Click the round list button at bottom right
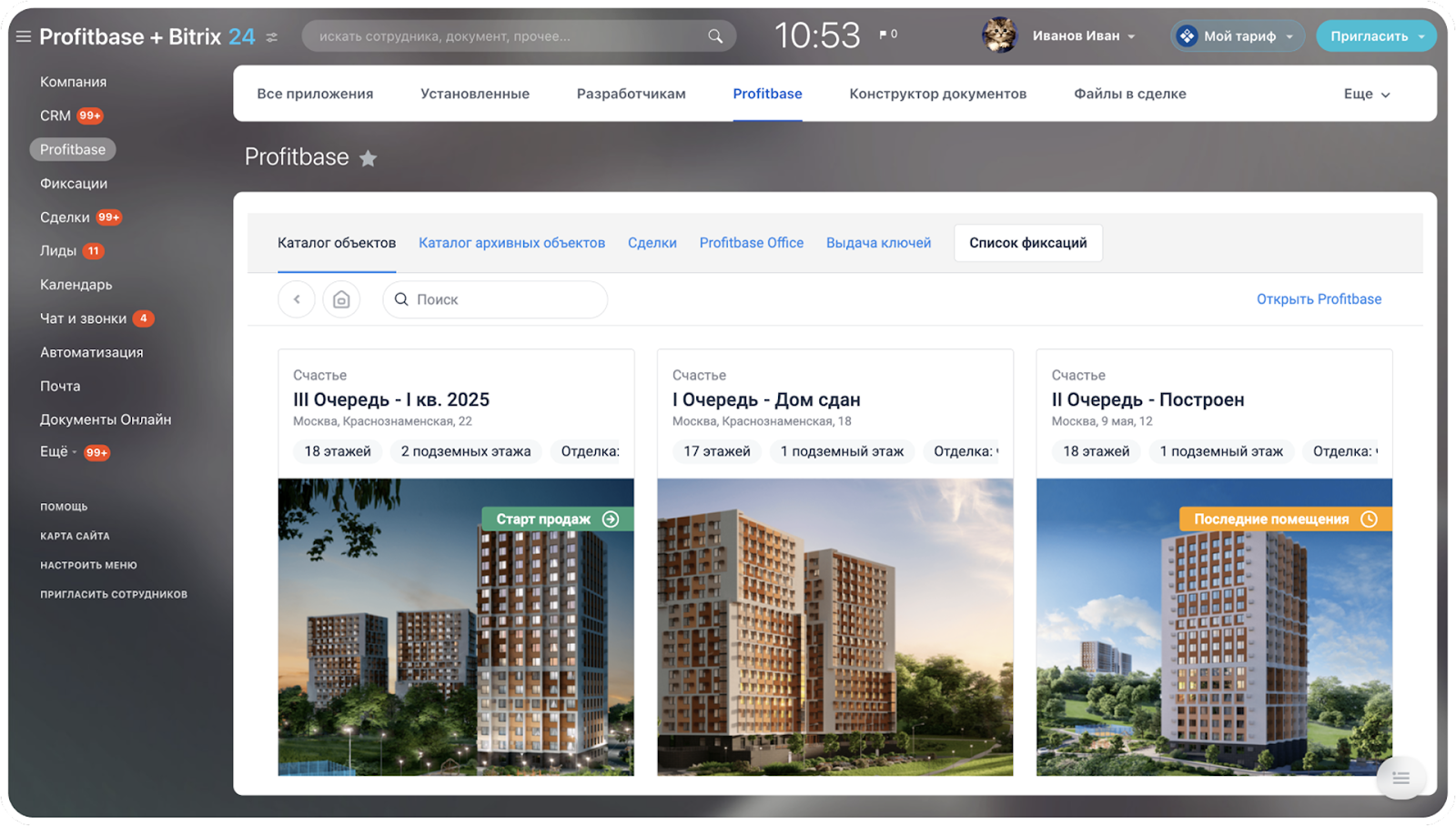Viewport: 1456px width, 826px height. (1400, 778)
